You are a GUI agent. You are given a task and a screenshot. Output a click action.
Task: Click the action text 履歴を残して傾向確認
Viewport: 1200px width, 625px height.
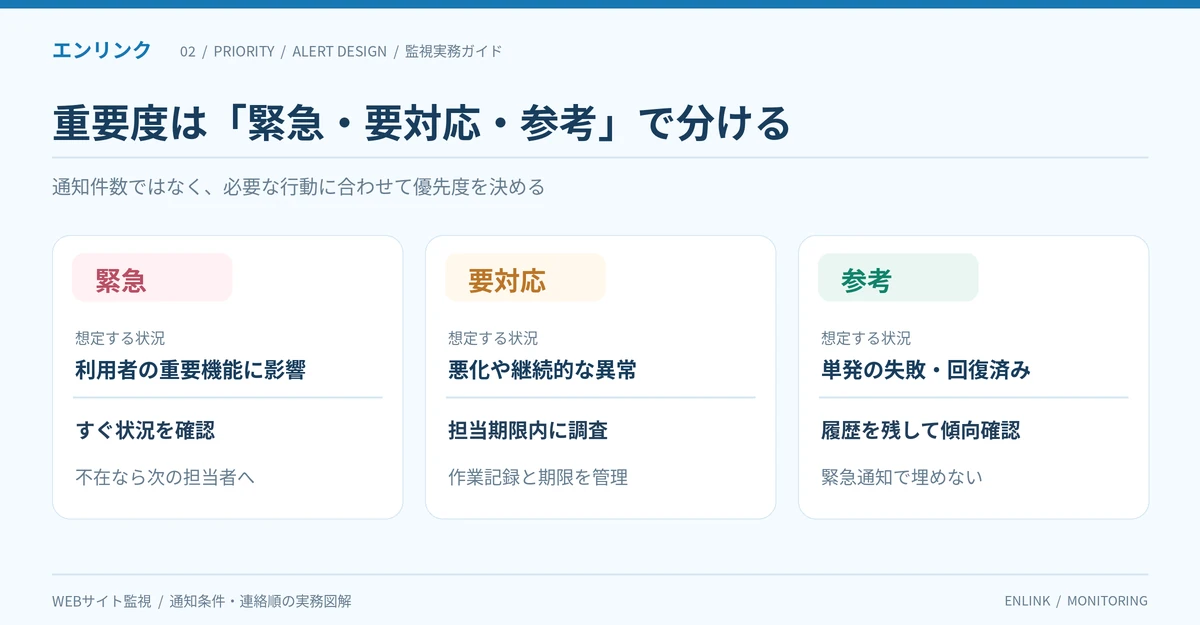tap(921, 430)
